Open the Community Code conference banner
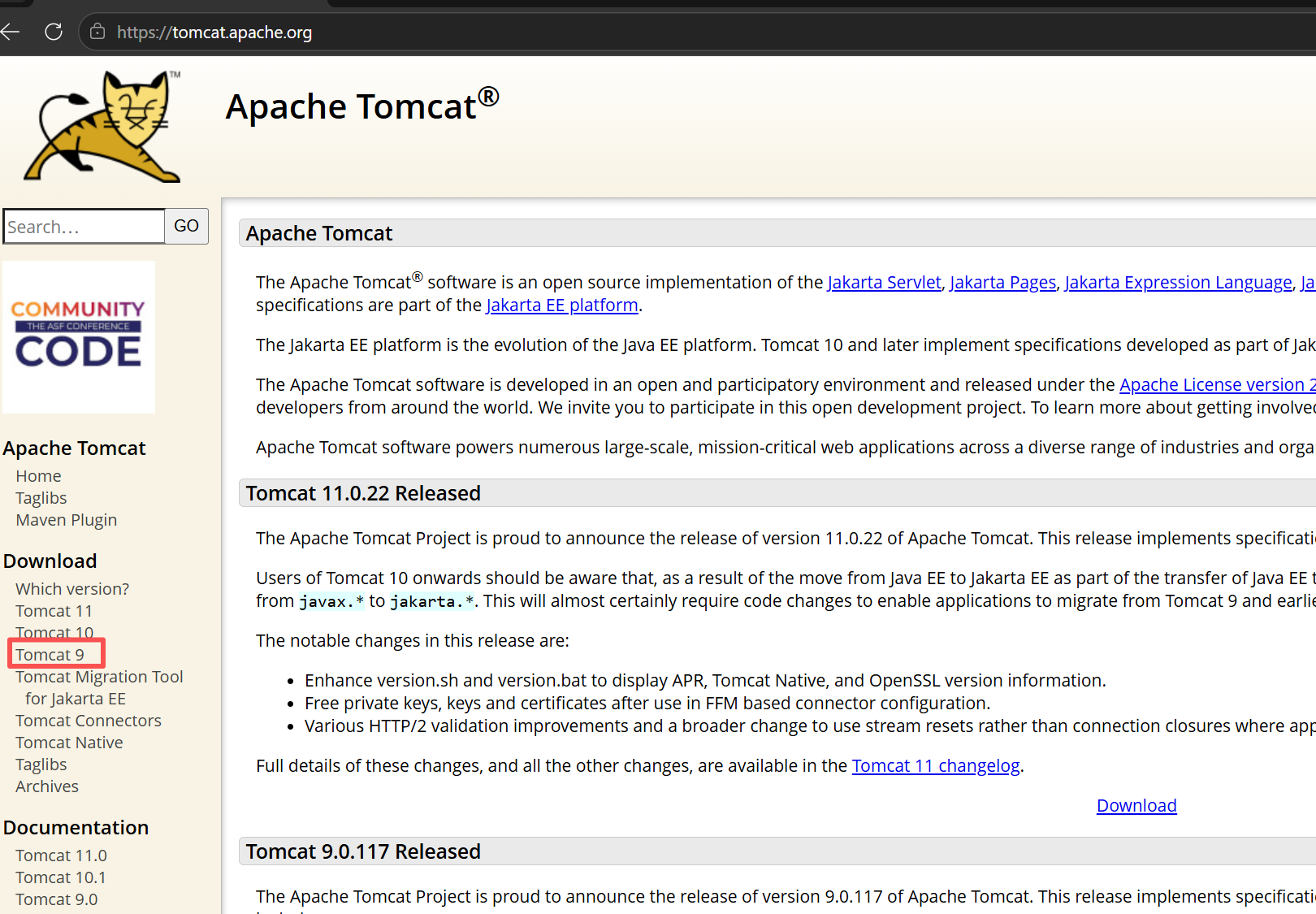 click(x=79, y=336)
